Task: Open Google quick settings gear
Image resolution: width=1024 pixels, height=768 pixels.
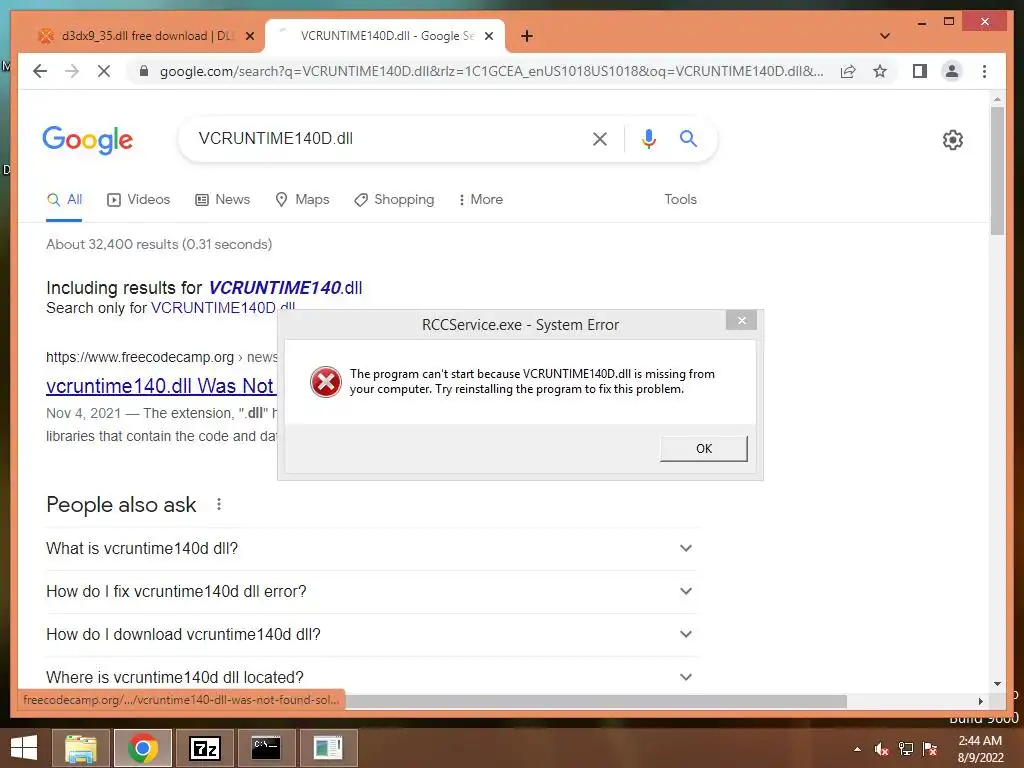Action: point(953,140)
